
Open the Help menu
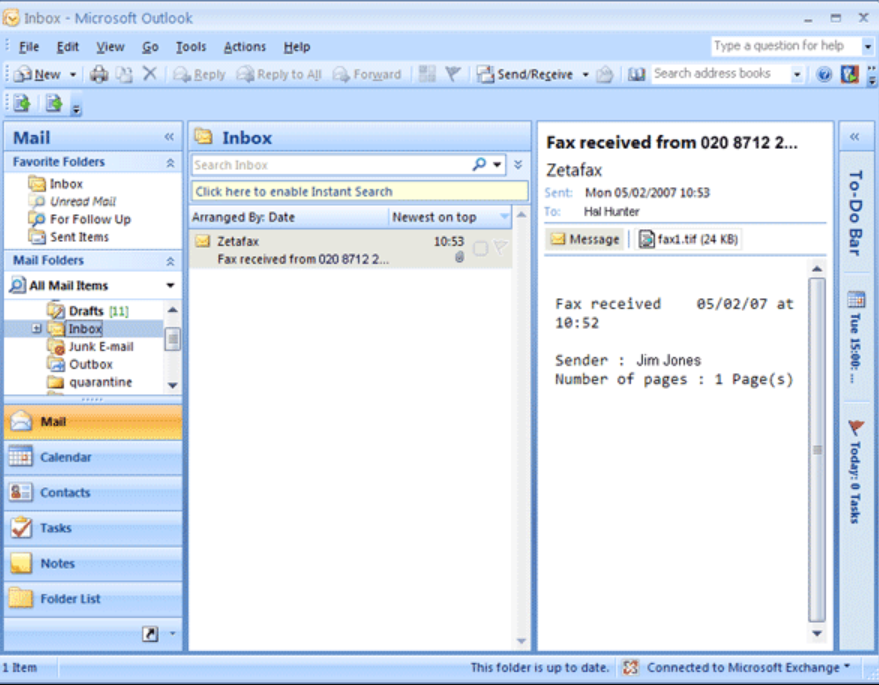click(x=297, y=47)
